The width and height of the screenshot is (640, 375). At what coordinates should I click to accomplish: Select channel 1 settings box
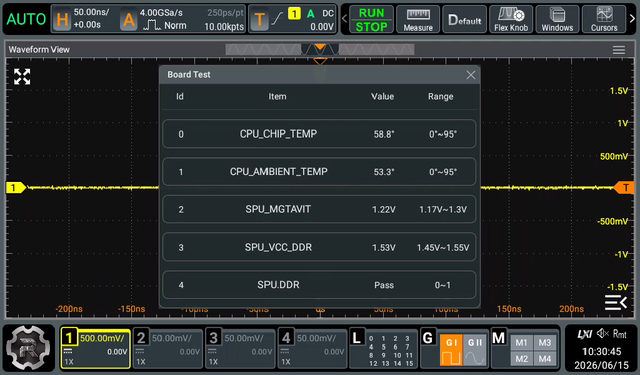pyautogui.click(x=96, y=349)
